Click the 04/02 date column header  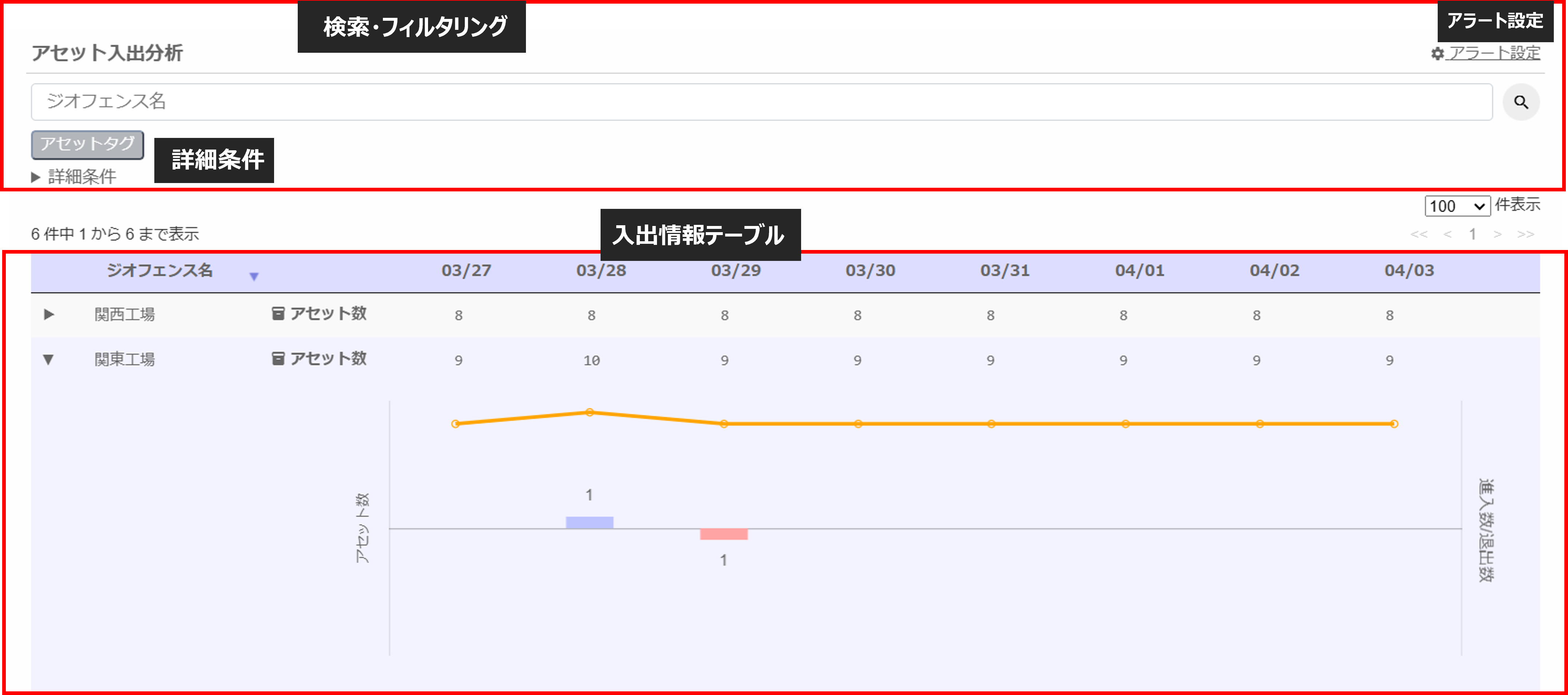pos(1275,271)
